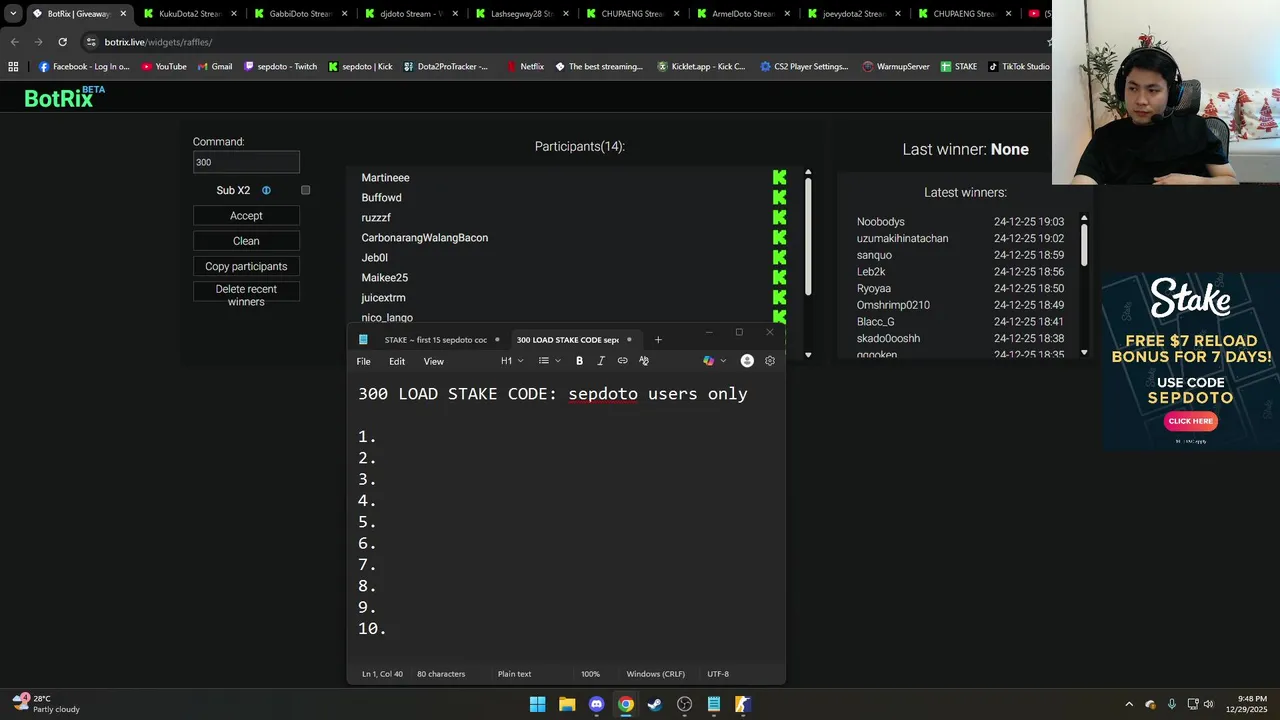
Task: Open Steam from taskbar
Action: click(655, 704)
